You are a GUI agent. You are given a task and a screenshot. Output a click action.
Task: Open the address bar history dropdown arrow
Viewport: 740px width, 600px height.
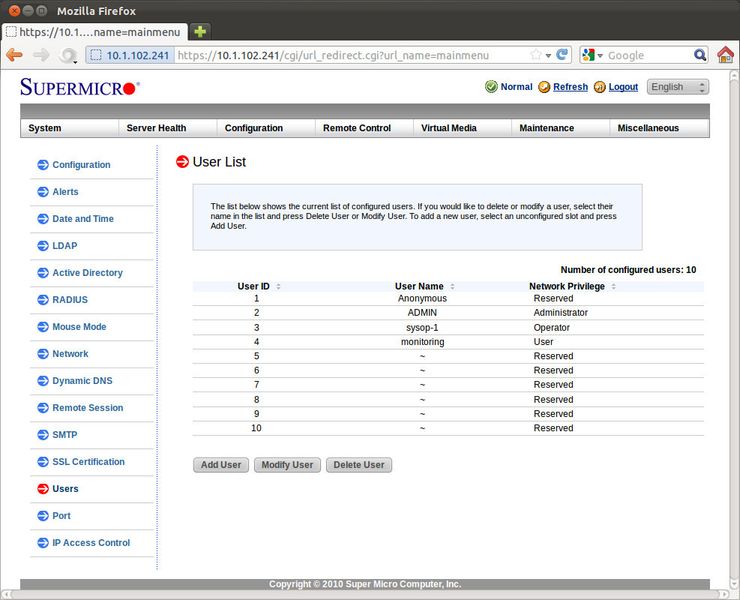click(548, 56)
